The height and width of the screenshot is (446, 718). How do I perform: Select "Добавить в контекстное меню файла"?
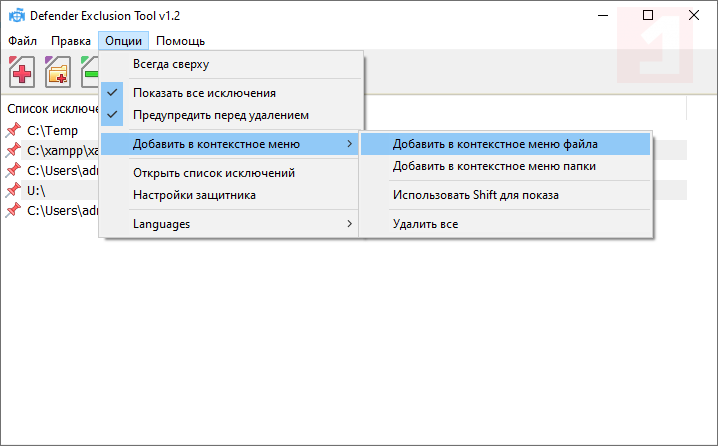tap(495, 144)
